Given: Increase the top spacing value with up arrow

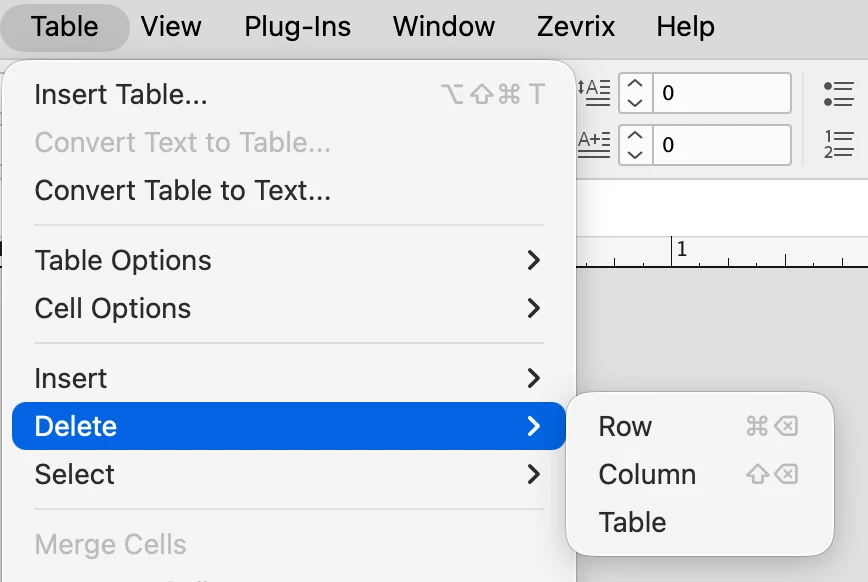Looking at the screenshot, I should (x=635, y=84).
